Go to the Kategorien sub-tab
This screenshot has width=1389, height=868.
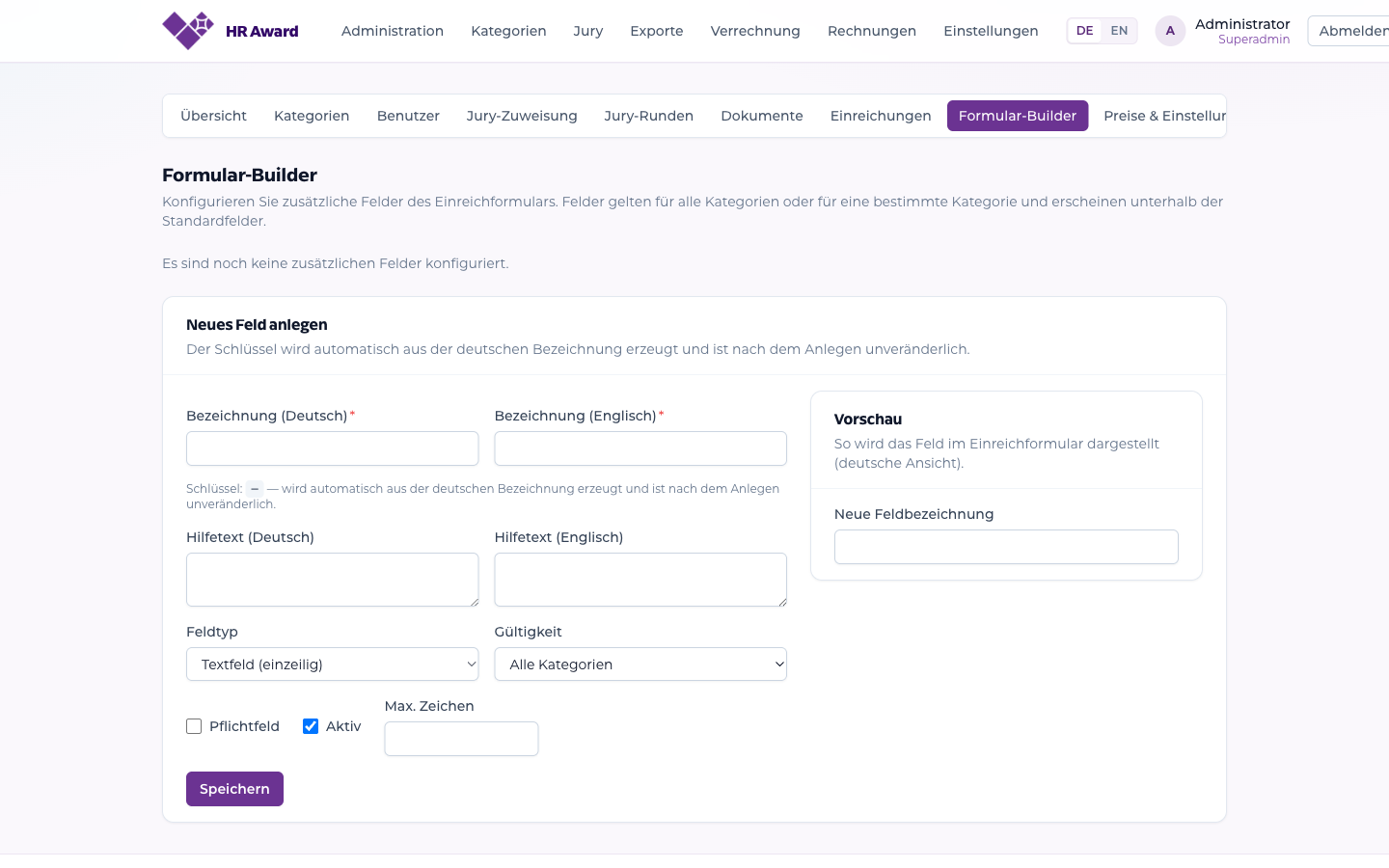312,116
